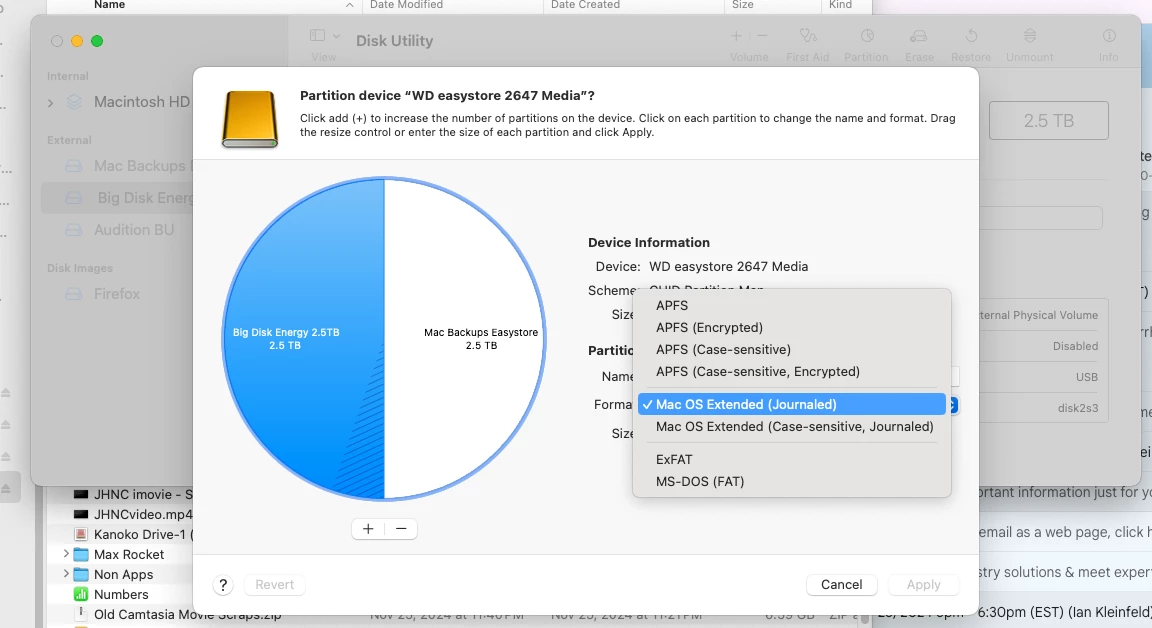
Task: Open the View options chevron
Action: point(336,35)
